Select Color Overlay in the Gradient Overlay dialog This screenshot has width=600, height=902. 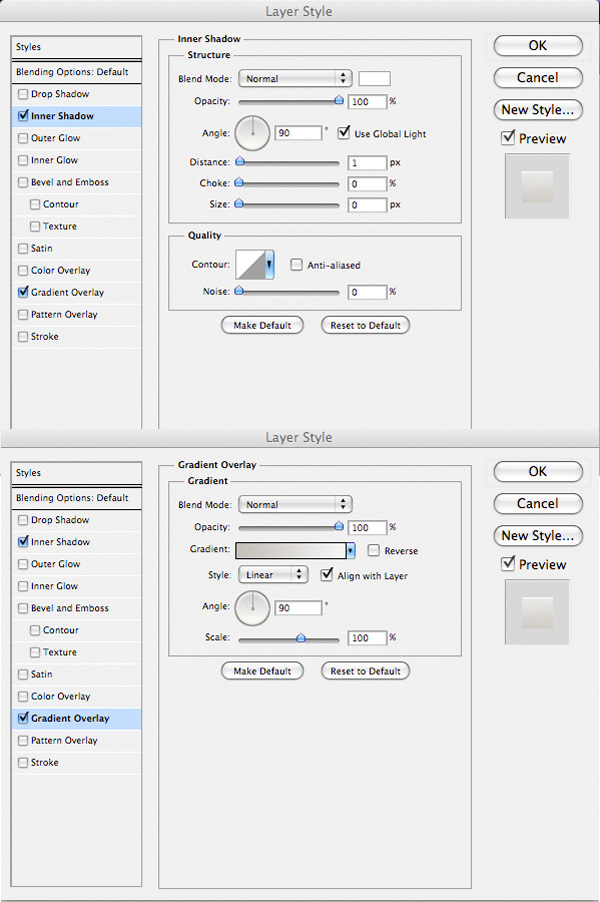77,696
